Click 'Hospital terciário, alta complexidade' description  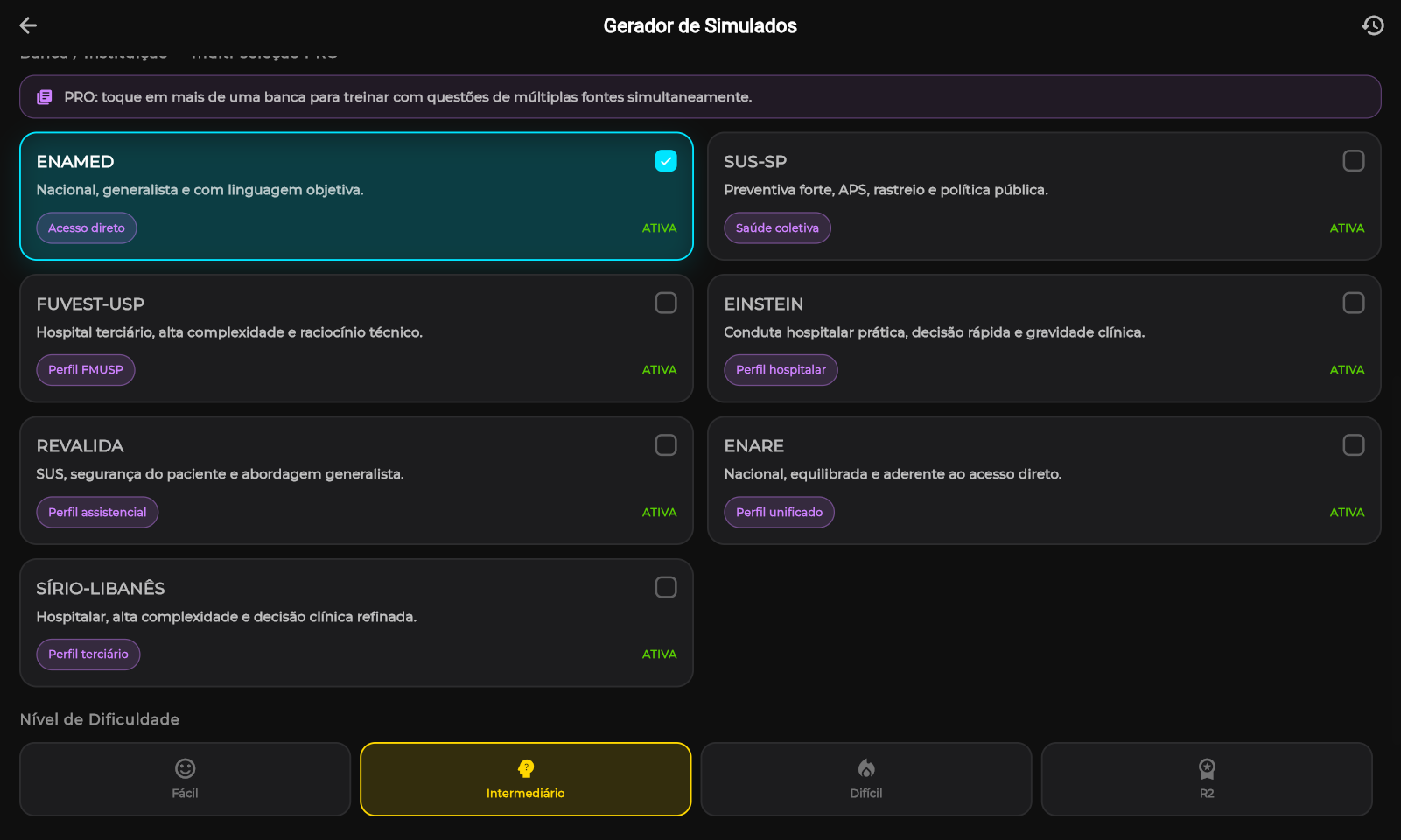point(229,332)
